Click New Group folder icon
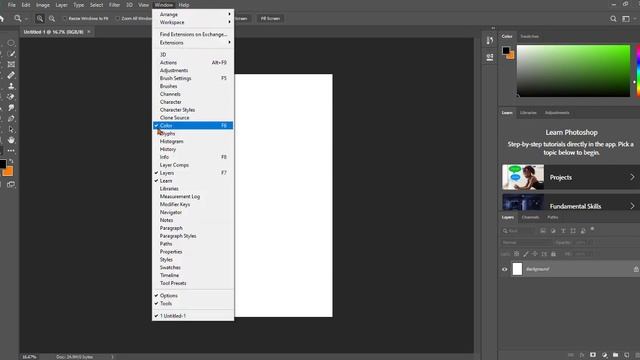 coord(616,355)
